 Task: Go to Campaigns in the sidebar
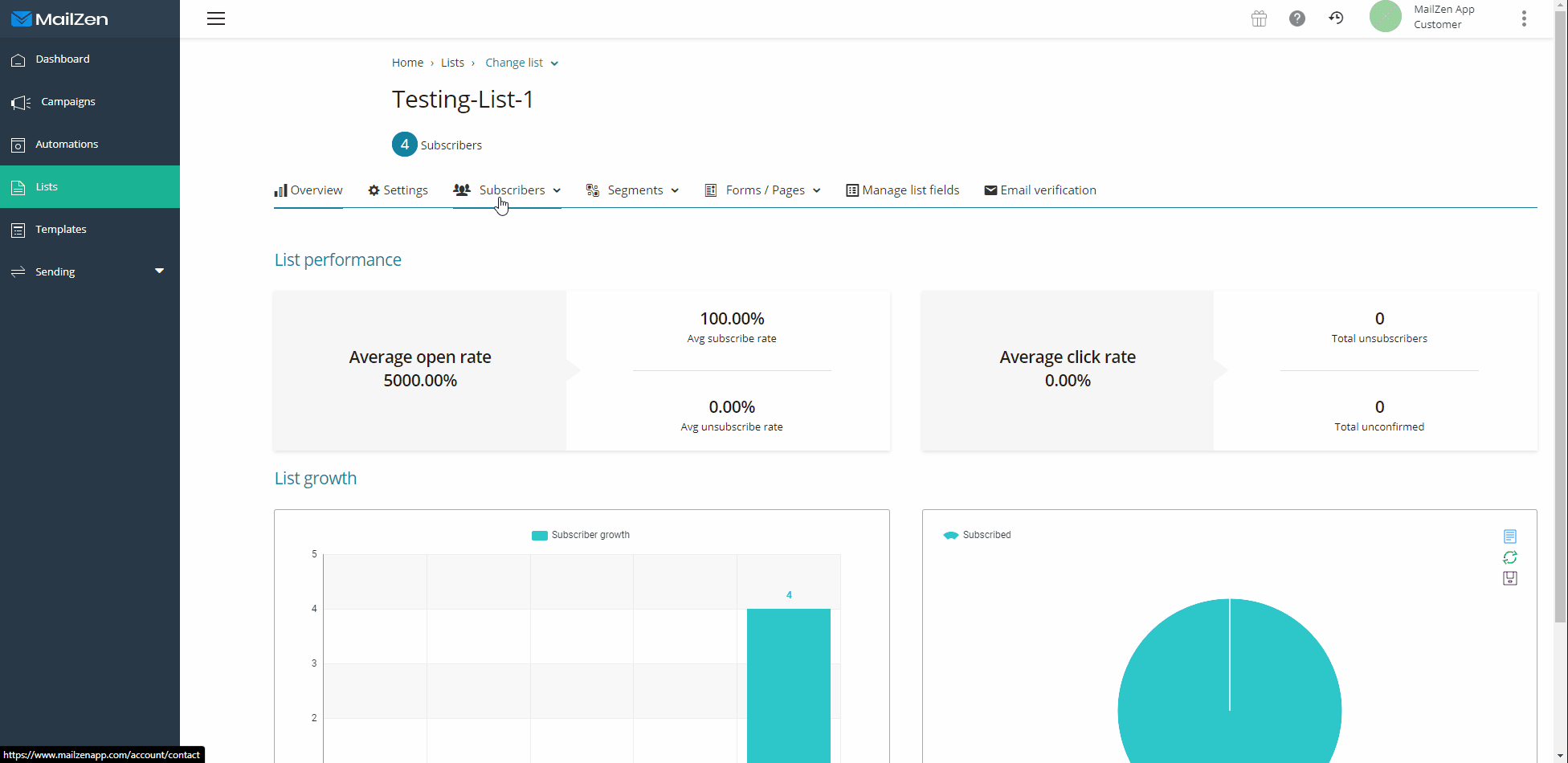click(x=68, y=102)
